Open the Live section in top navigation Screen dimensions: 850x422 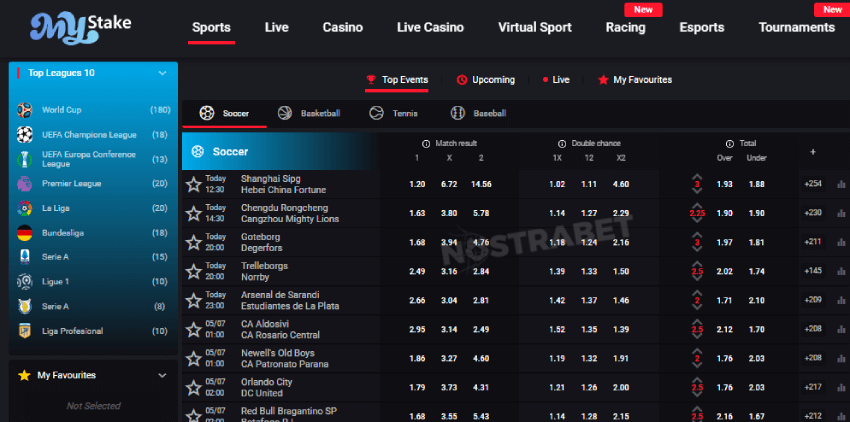(x=276, y=28)
